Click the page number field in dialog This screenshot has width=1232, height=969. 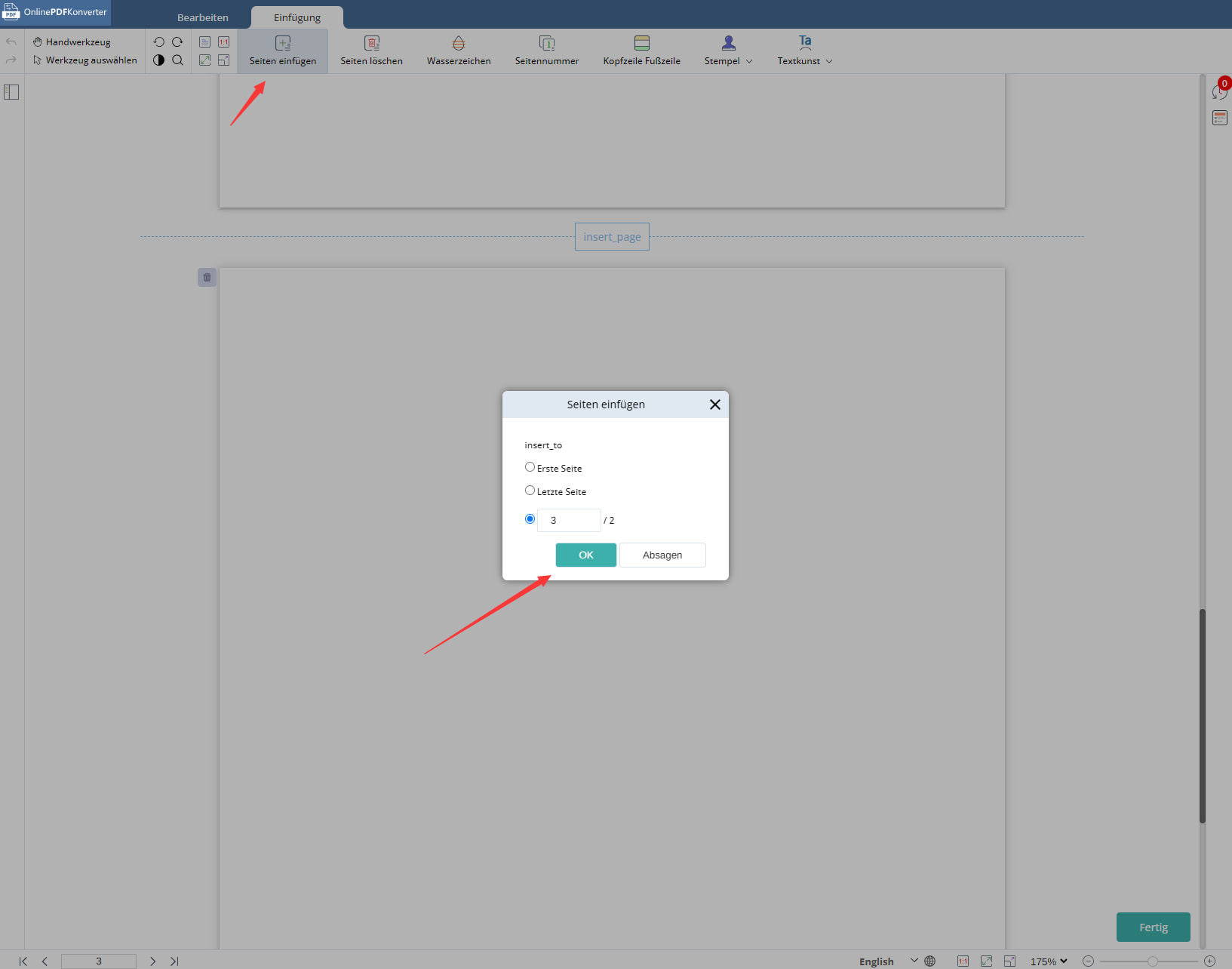569,520
